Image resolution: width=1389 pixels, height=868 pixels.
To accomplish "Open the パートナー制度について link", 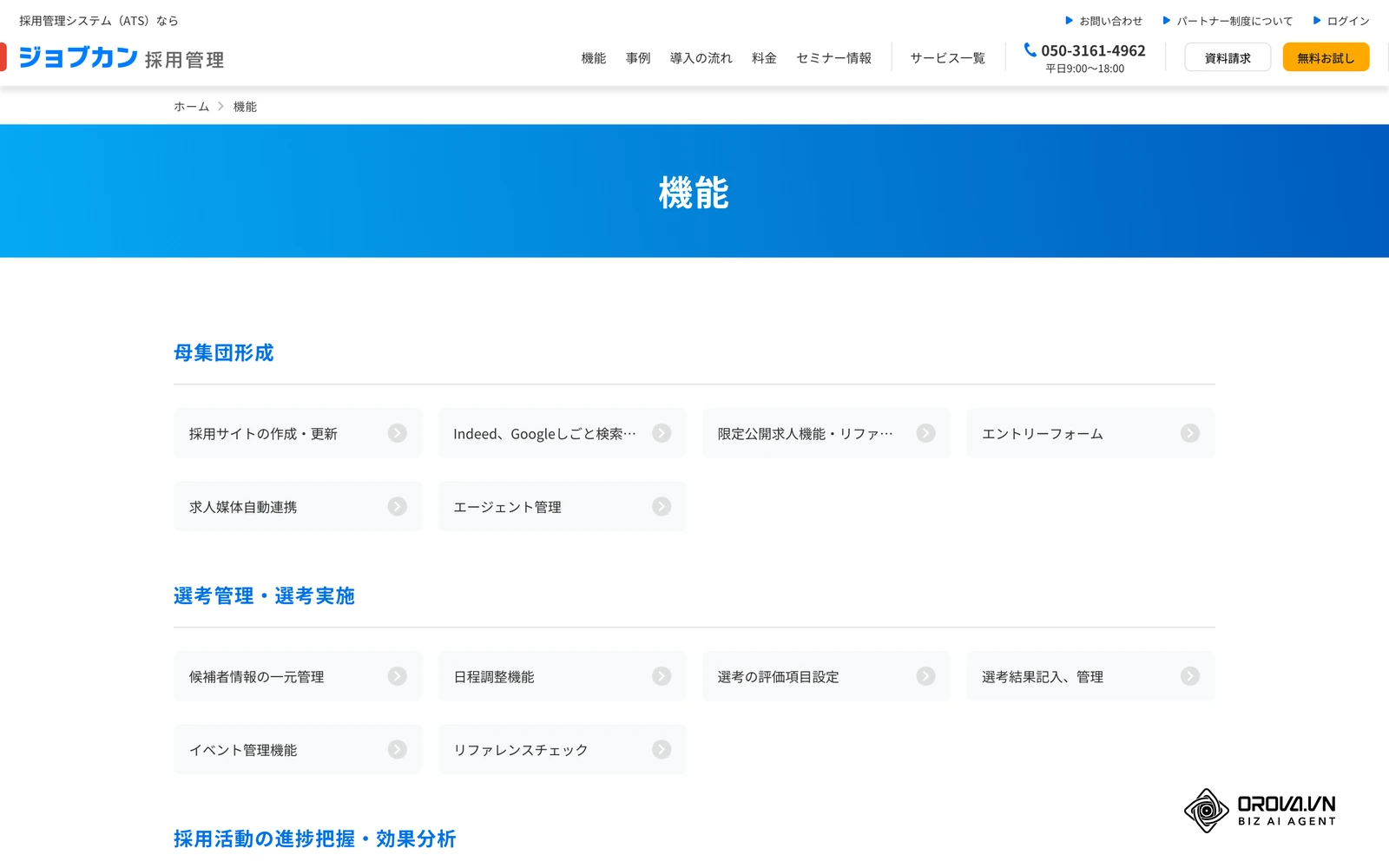I will point(1228,21).
